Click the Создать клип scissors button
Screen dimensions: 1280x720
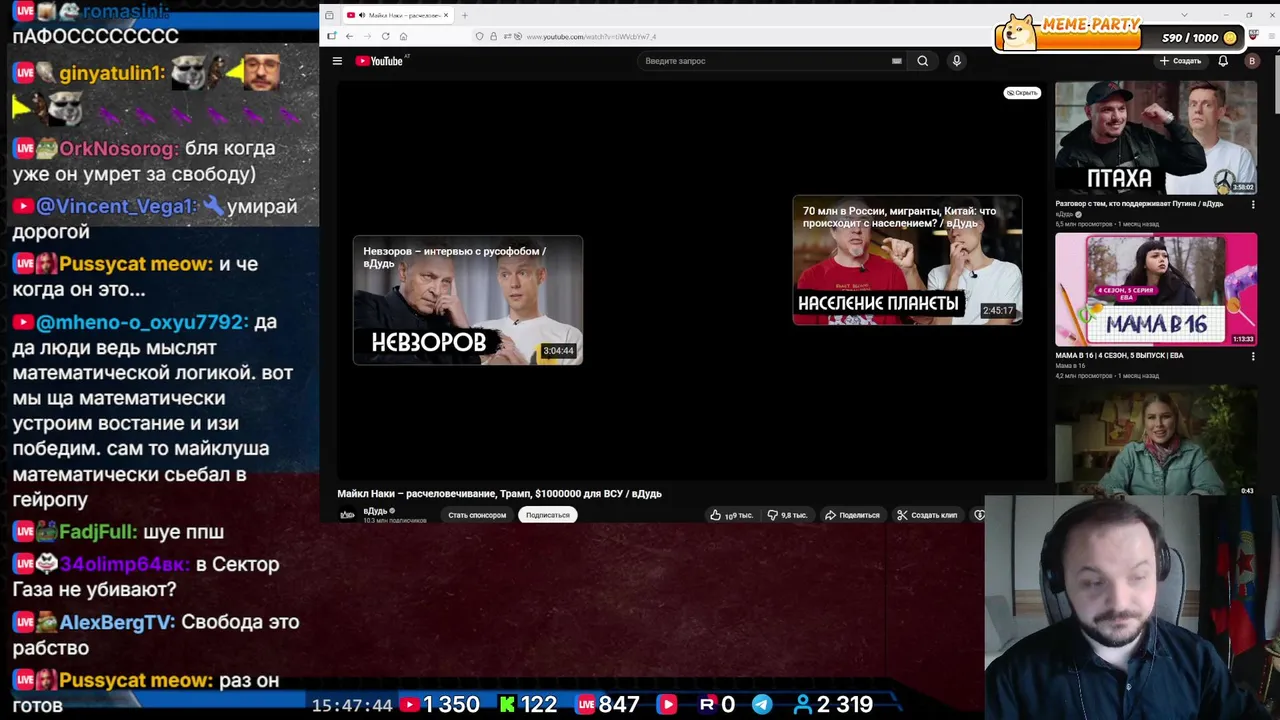click(927, 515)
